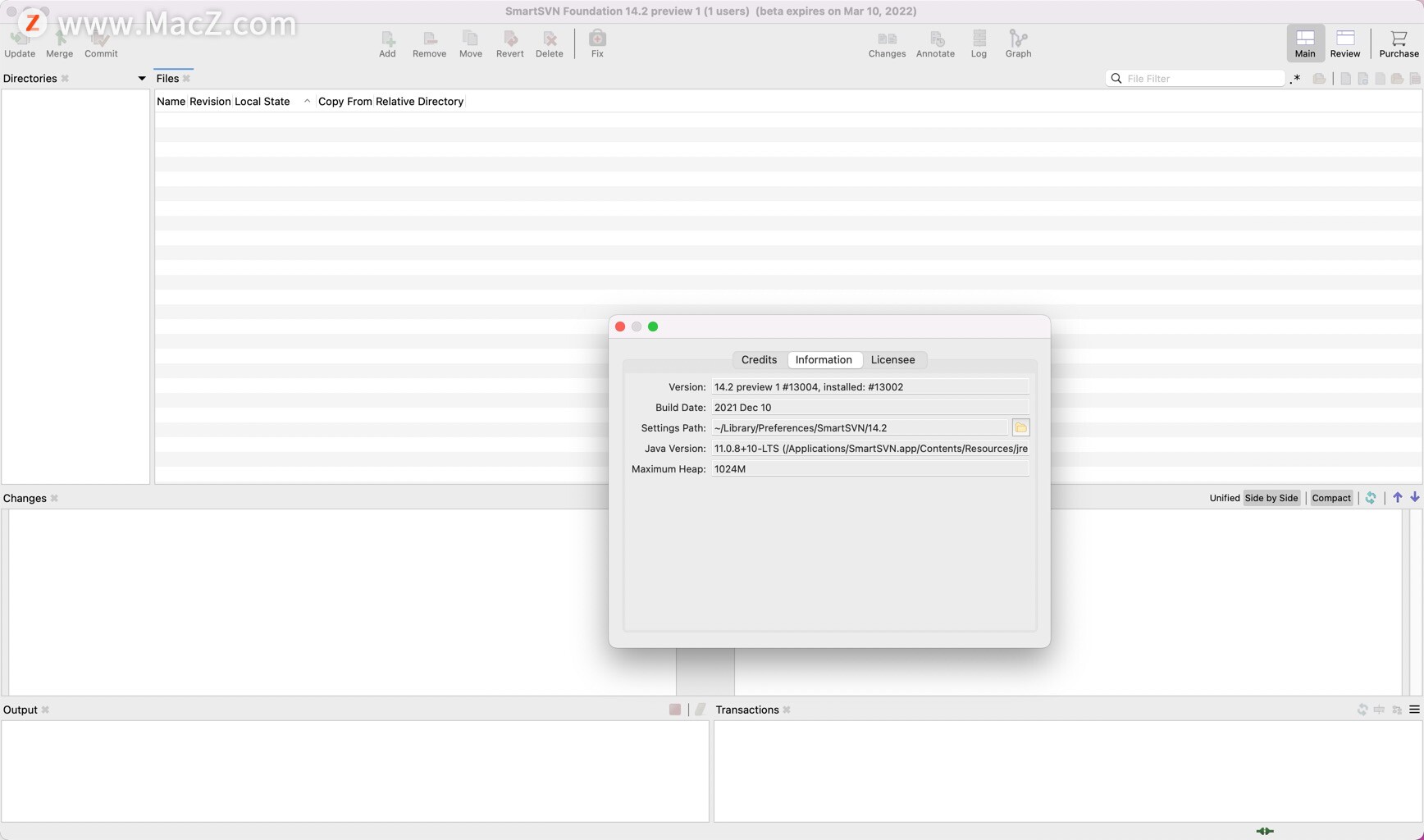Select the Information tab

point(824,360)
